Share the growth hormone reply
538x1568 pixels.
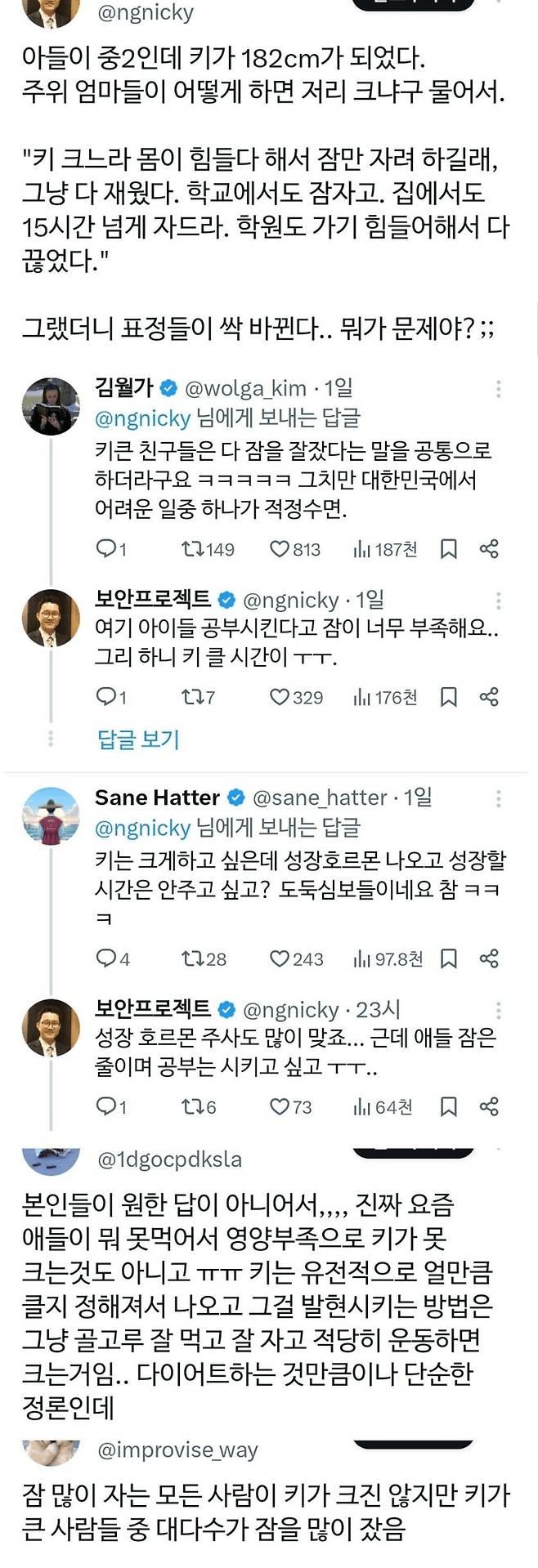click(489, 1108)
